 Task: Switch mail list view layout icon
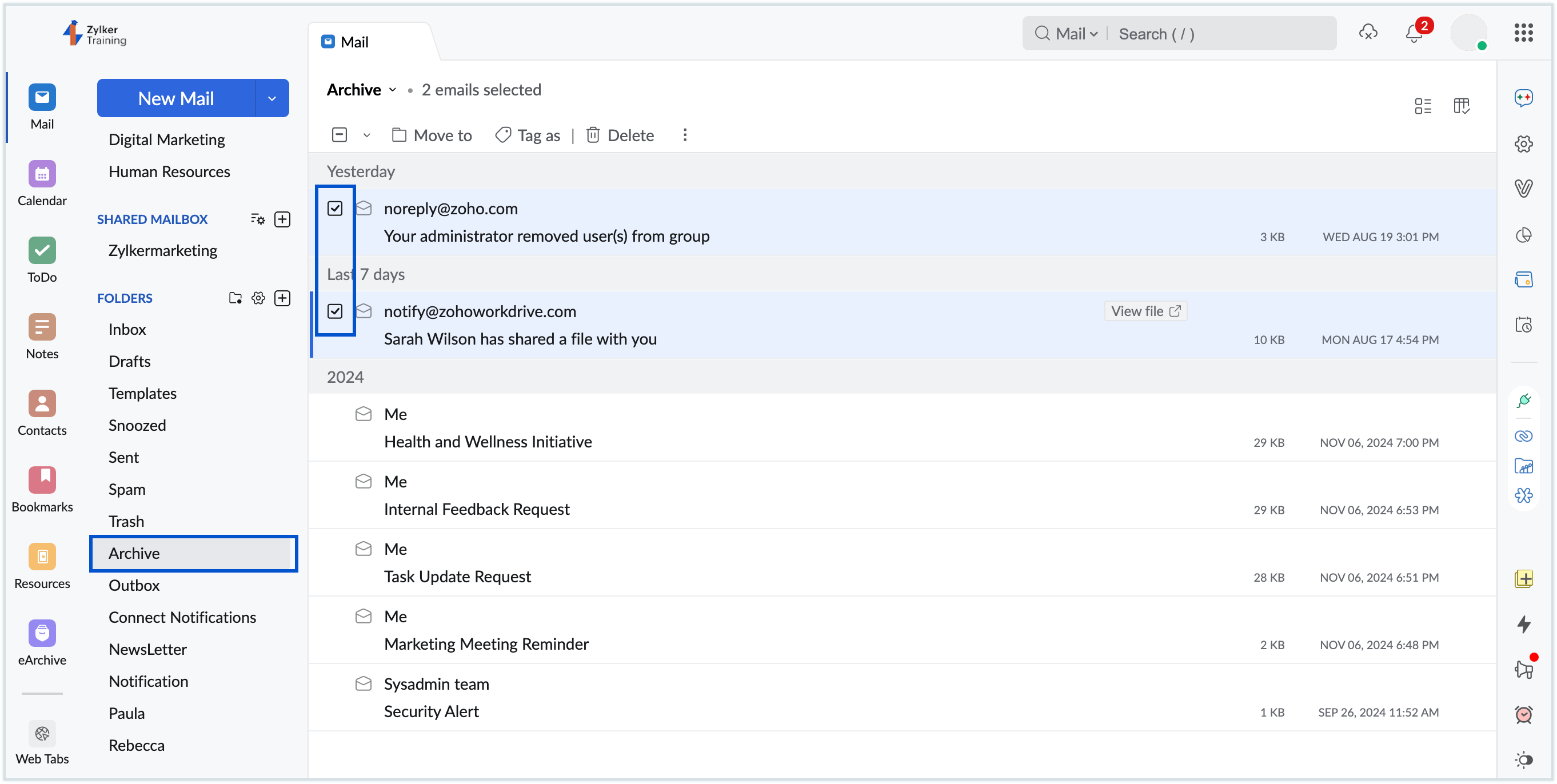[x=1423, y=106]
